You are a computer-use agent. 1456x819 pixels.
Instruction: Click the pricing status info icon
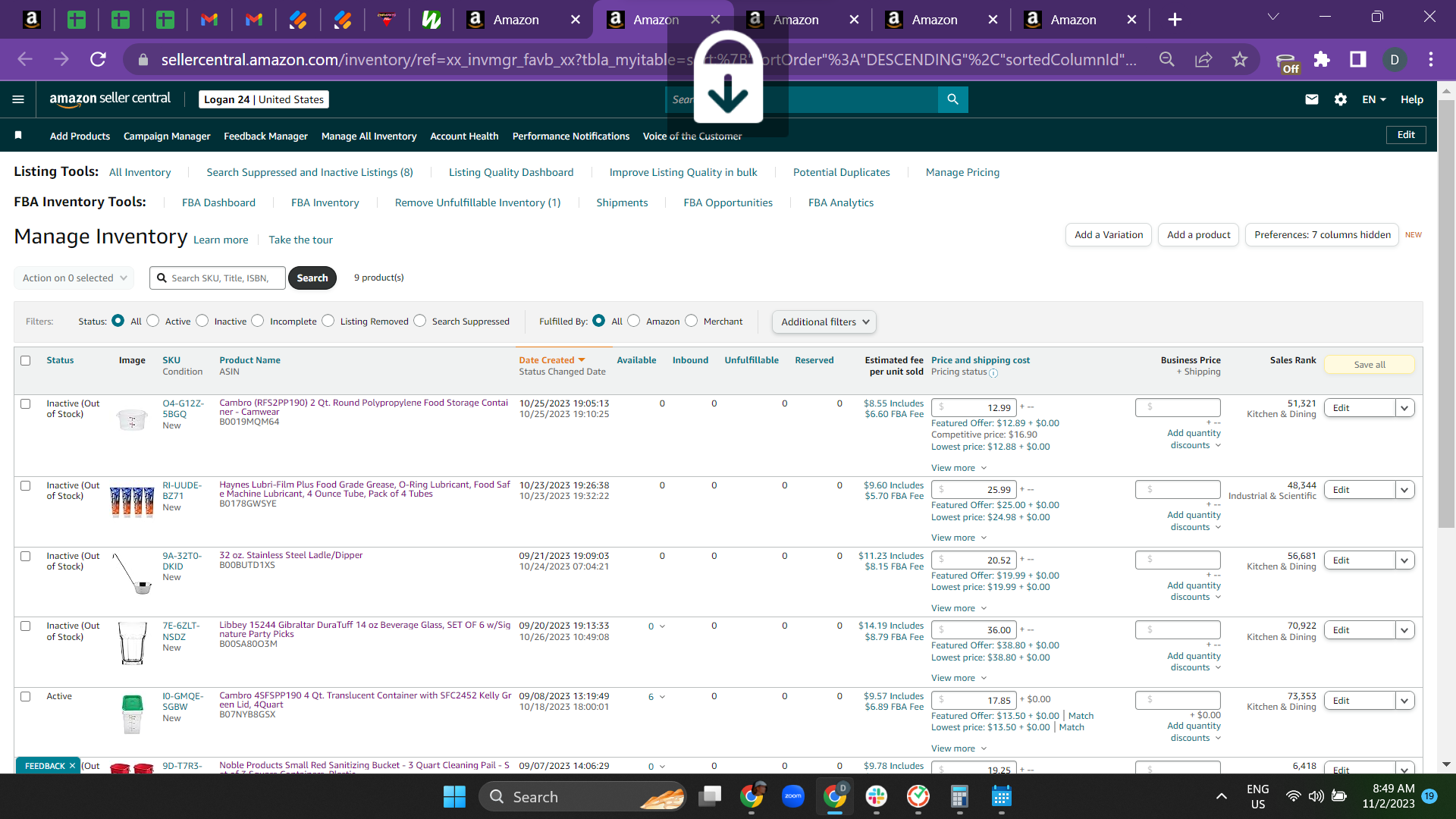tap(993, 373)
